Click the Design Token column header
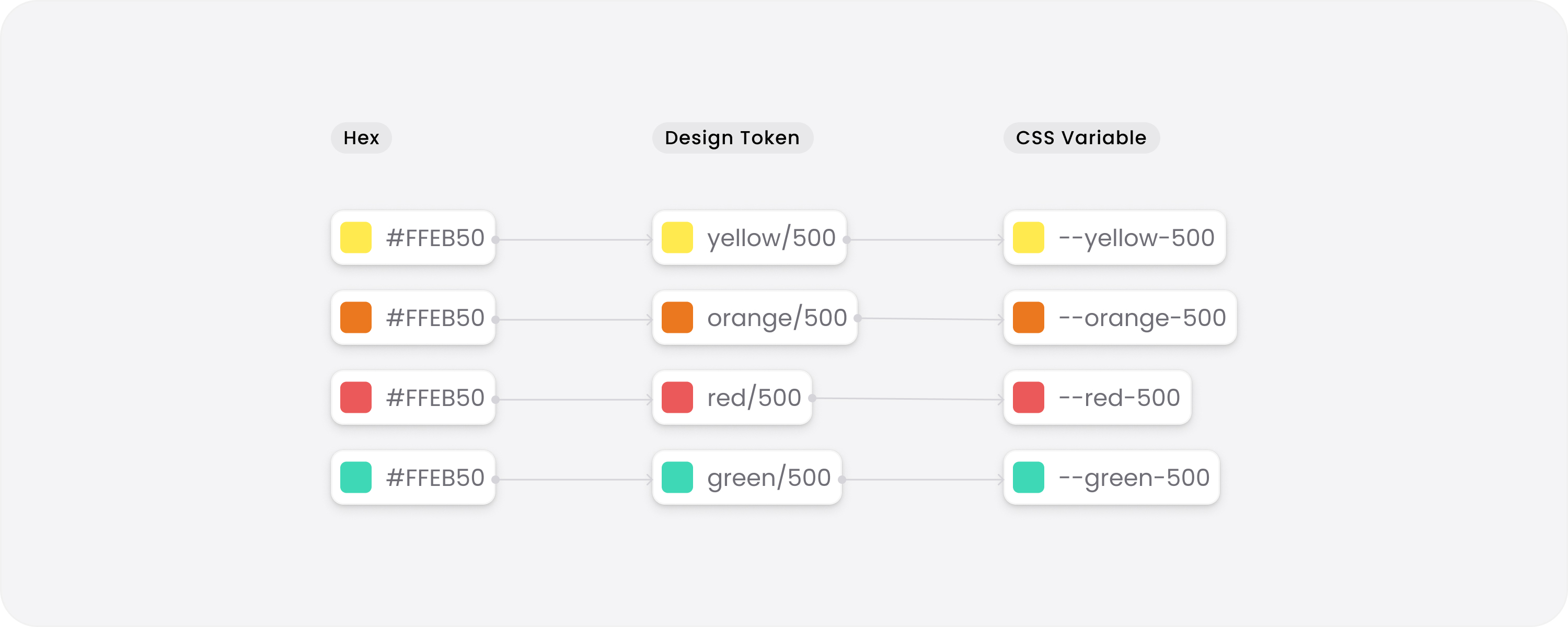Image resolution: width=1568 pixels, height=627 pixels. point(732,137)
